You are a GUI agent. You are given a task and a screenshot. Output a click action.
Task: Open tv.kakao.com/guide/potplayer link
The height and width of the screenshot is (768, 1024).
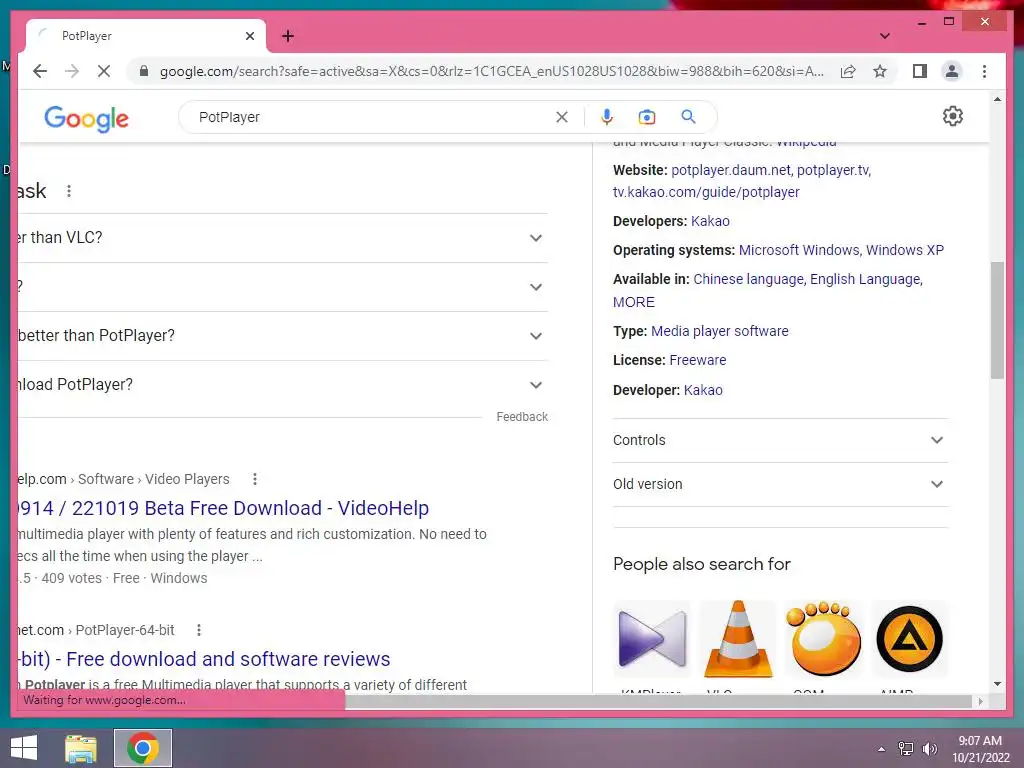click(x=706, y=192)
